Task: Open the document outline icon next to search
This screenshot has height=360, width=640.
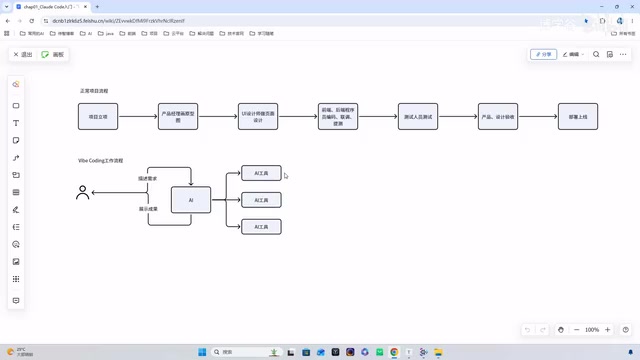Action: coord(610,54)
